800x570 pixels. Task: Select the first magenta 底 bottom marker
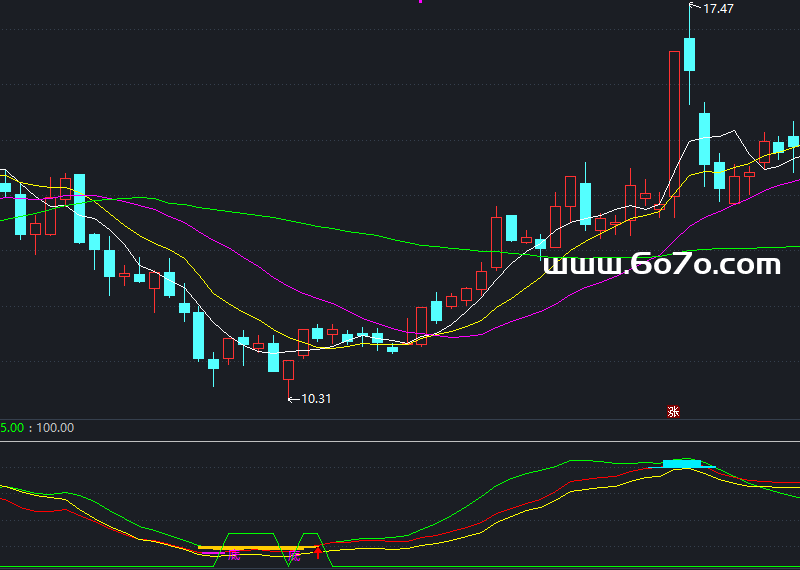tap(234, 554)
